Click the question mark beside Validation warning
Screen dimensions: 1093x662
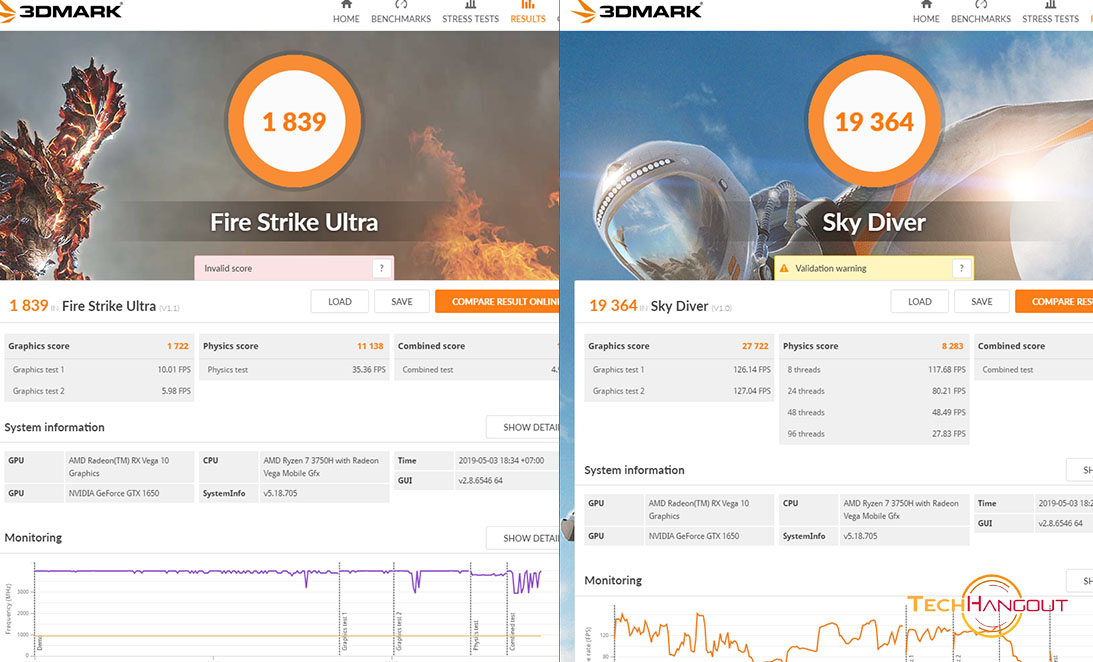(x=961, y=268)
